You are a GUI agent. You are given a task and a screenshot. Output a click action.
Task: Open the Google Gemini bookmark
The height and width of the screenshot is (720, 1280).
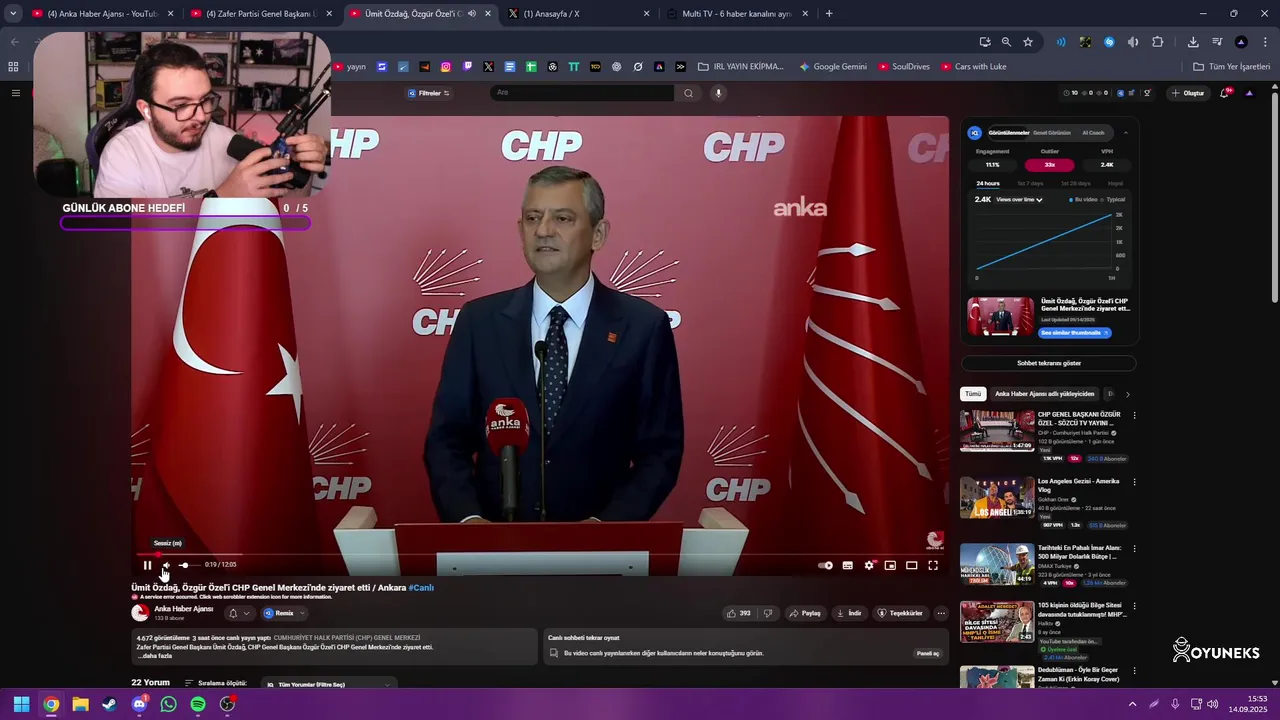[833, 67]
